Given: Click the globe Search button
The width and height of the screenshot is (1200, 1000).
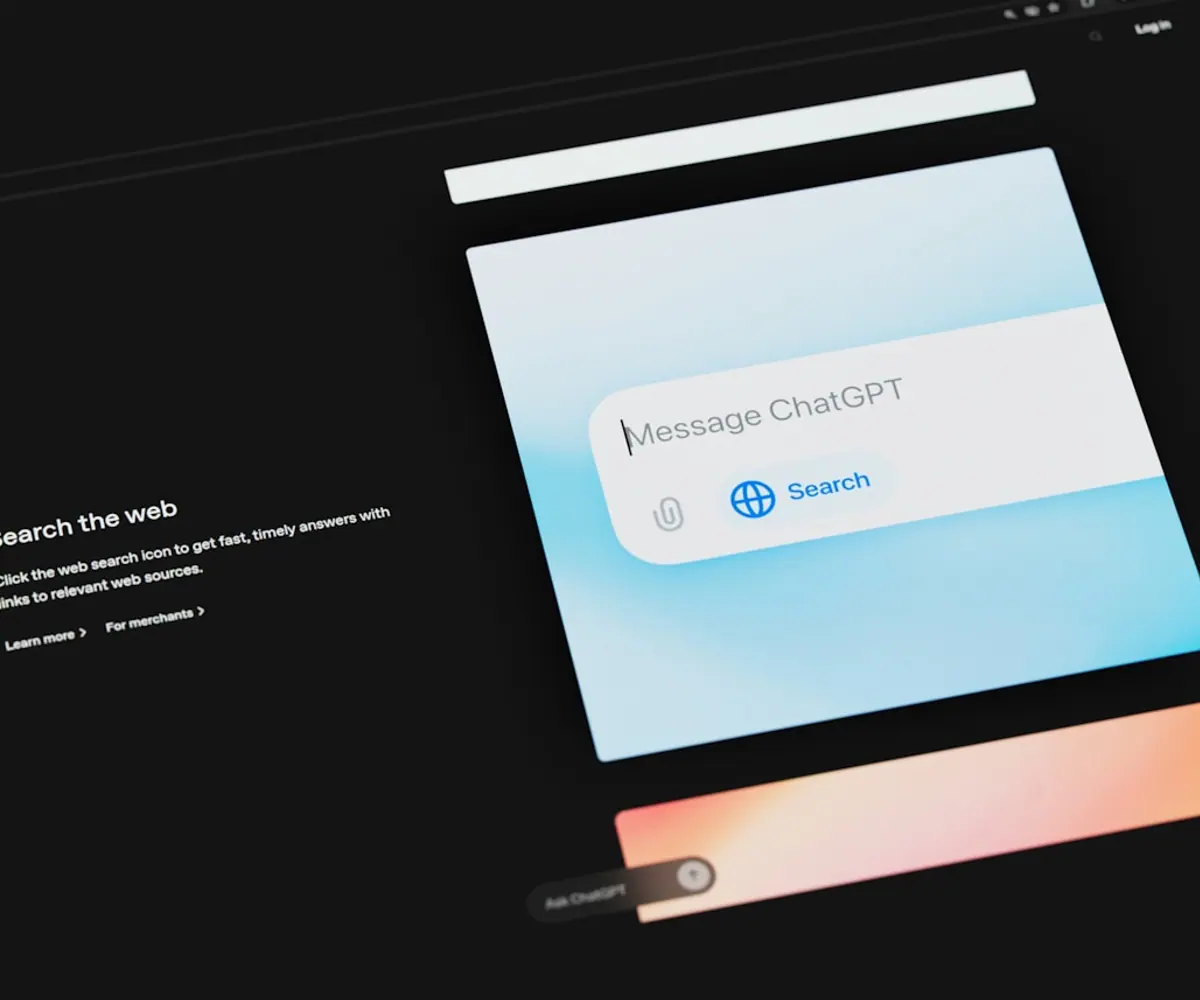Looking at the screenshot, I should click(806, 492).
